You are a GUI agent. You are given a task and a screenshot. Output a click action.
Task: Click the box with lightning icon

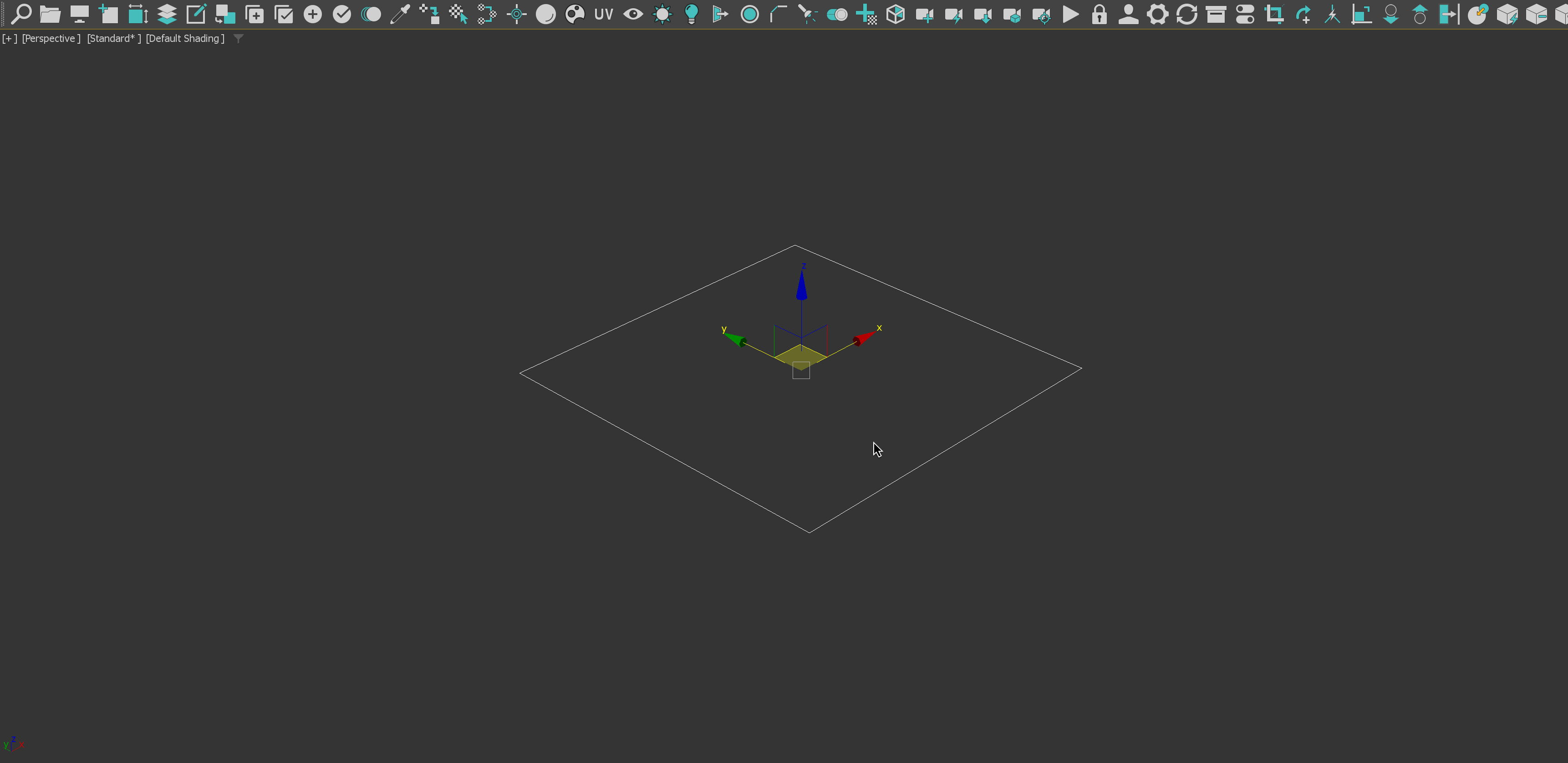point(1507,13)
